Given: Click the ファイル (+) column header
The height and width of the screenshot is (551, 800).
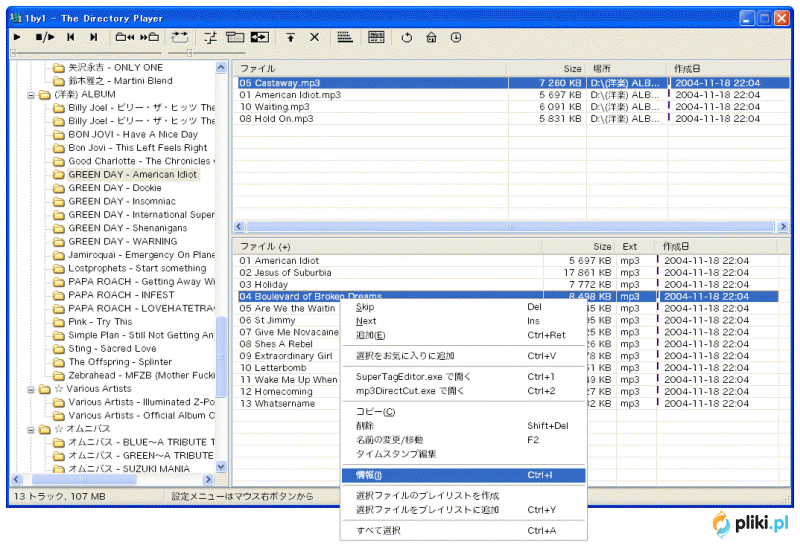Looking at the screenshot, I should tap(388, 246).
